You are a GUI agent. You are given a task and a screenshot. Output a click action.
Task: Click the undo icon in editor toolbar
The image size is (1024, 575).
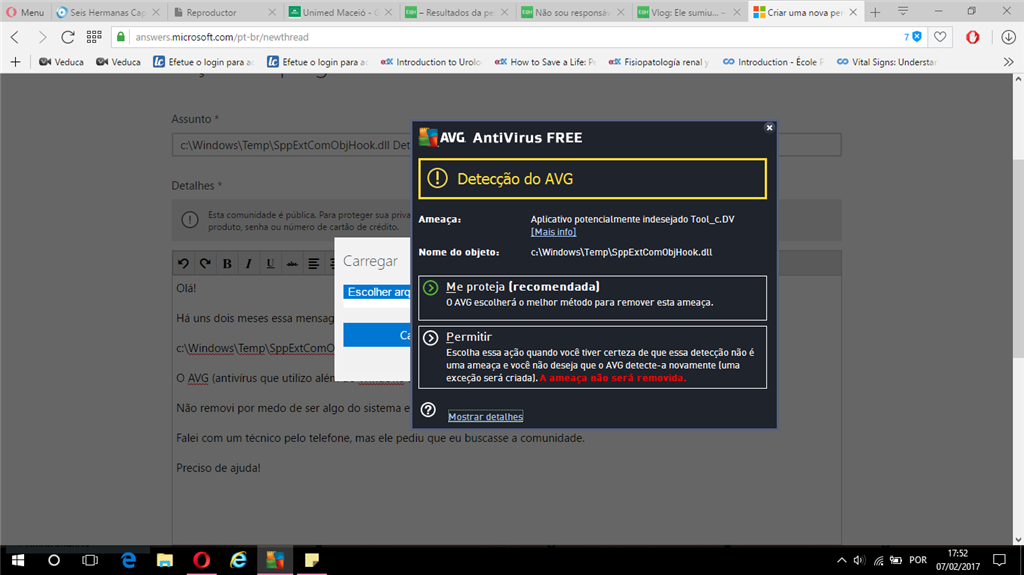coord(184,263)
